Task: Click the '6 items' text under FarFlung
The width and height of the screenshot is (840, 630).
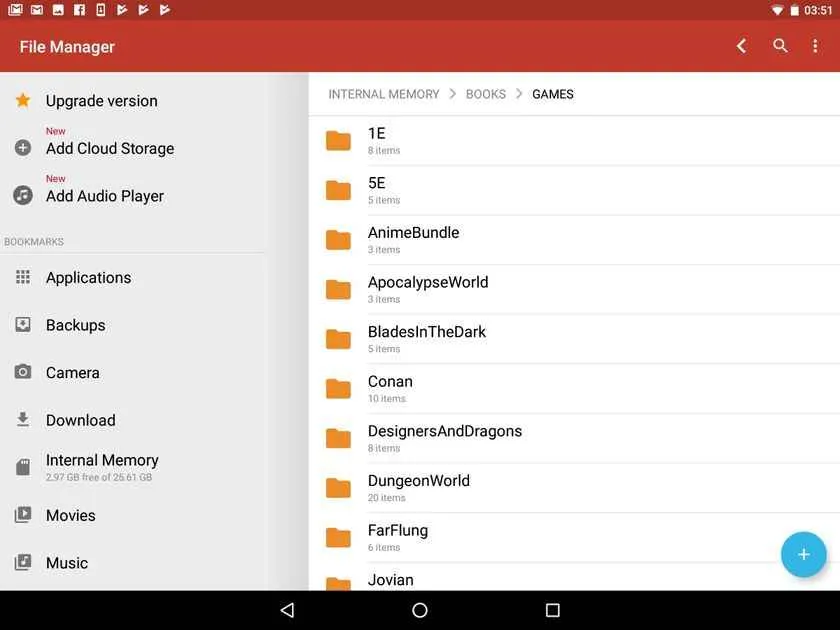Action: (x=384, y=548)
